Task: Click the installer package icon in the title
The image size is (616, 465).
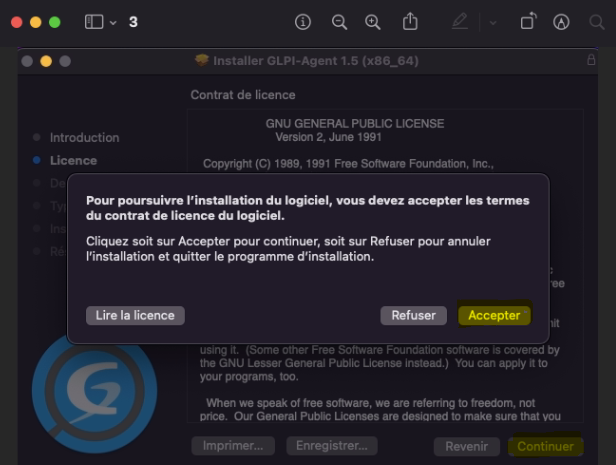Action: pyautogui.click(x=202, y=60)
